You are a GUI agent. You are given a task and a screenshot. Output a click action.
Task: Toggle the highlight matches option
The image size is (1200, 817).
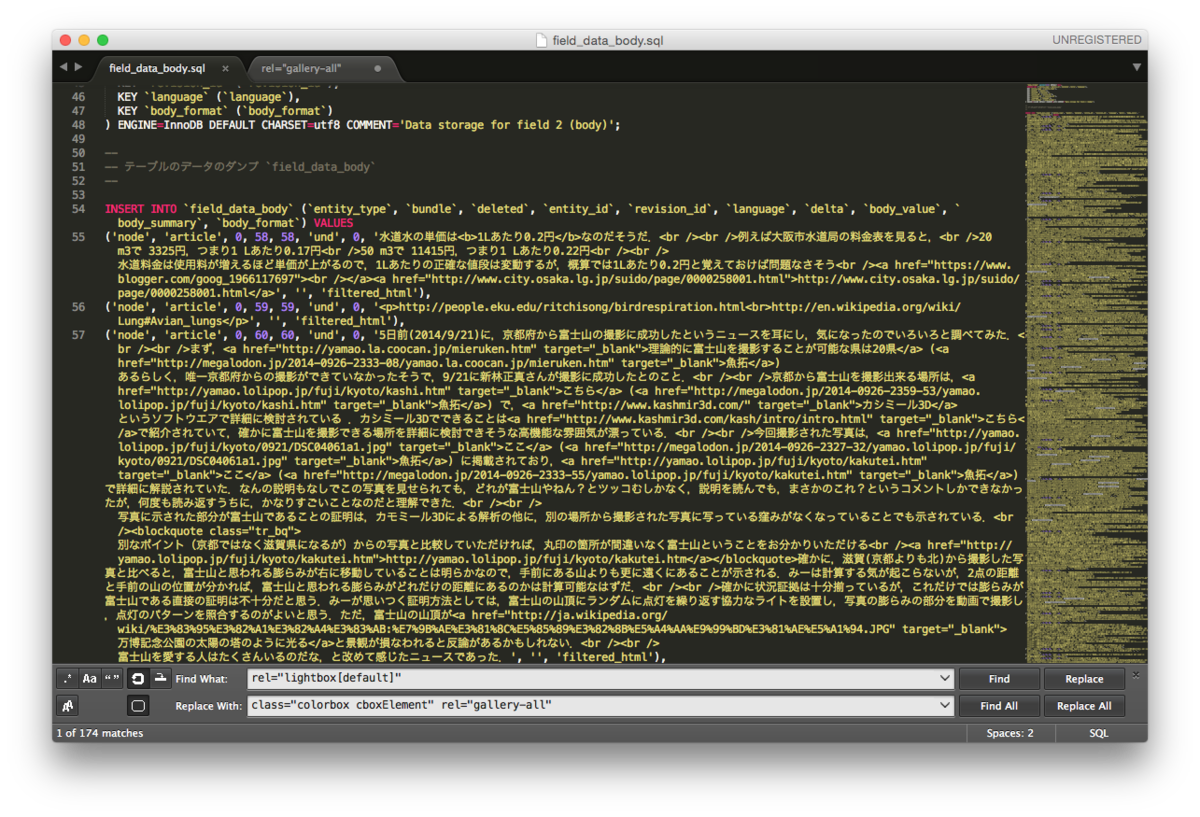coord(138,706)
